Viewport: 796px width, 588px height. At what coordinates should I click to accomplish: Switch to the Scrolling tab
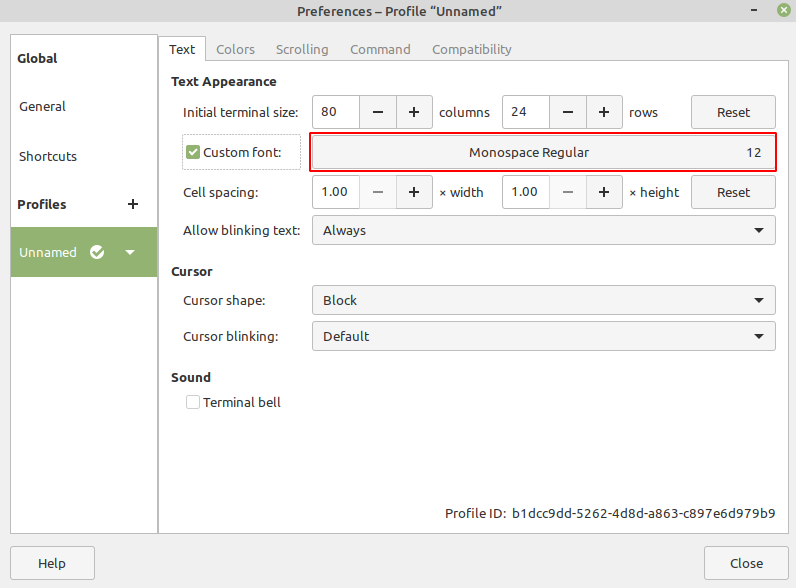click(302, 49)
